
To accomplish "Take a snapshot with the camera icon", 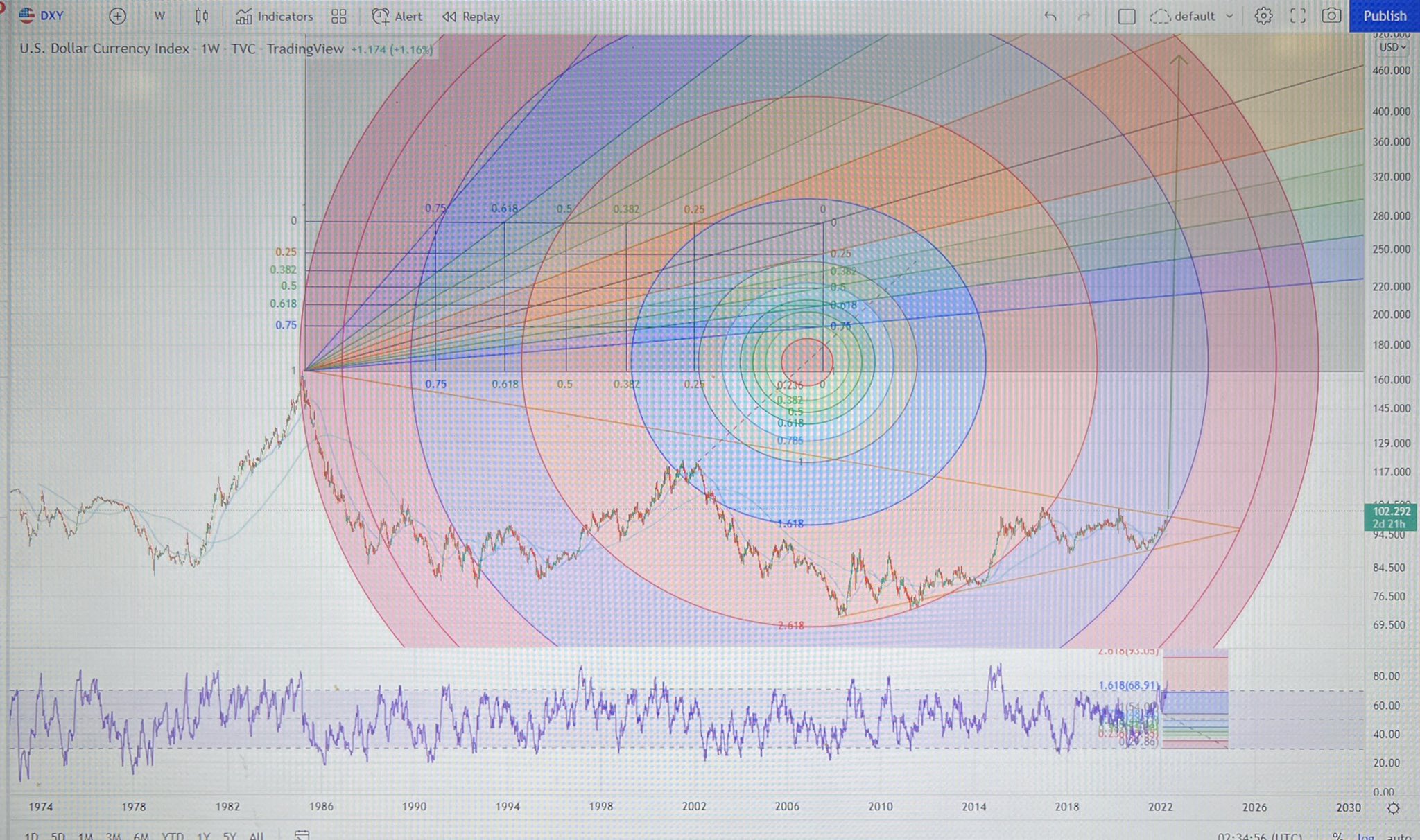I will point(1332,16).
